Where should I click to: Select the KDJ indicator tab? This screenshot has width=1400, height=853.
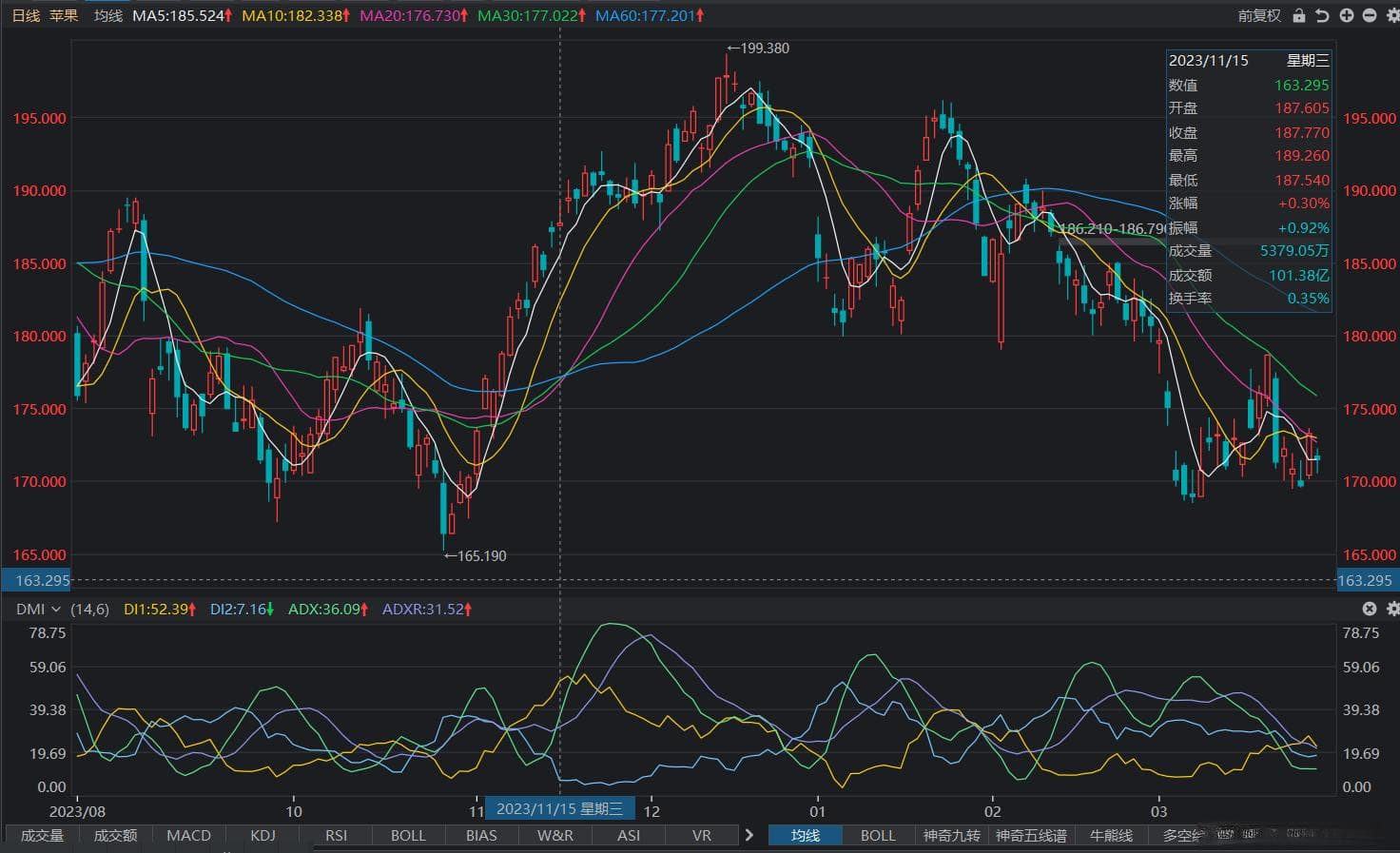coord(262,835)
